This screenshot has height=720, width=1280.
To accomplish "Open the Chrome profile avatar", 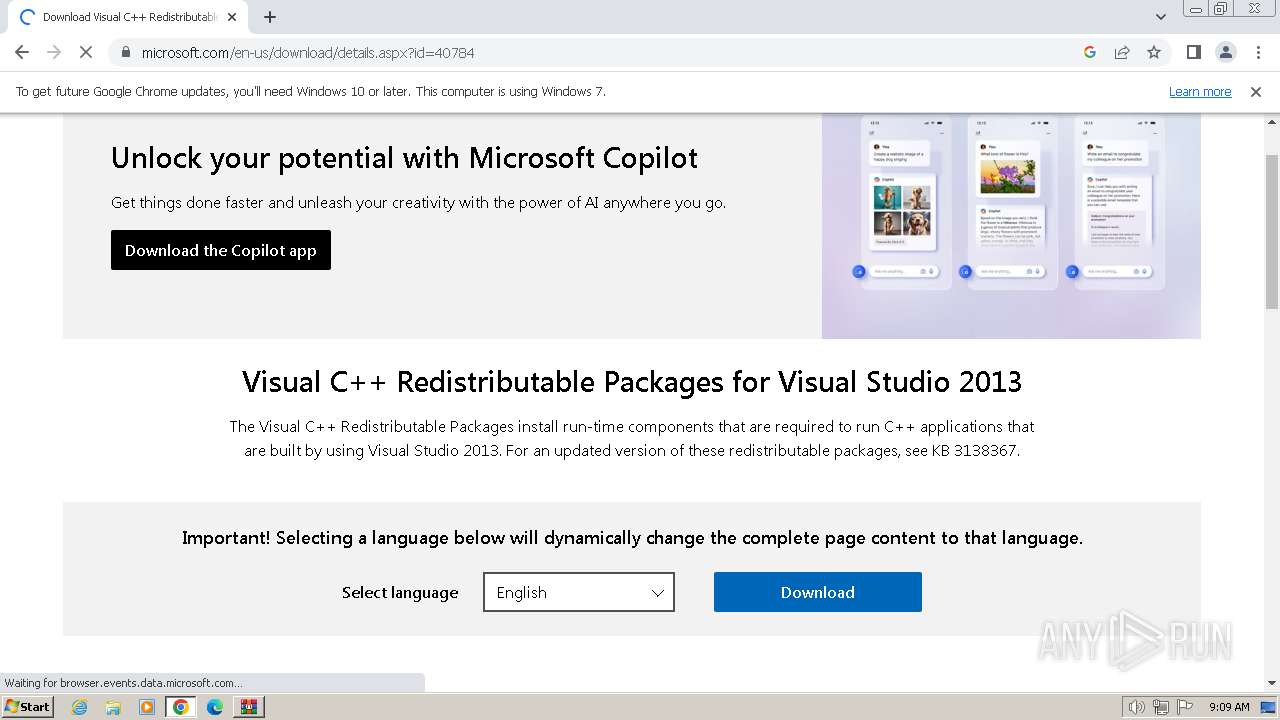I will (1225, 52).
